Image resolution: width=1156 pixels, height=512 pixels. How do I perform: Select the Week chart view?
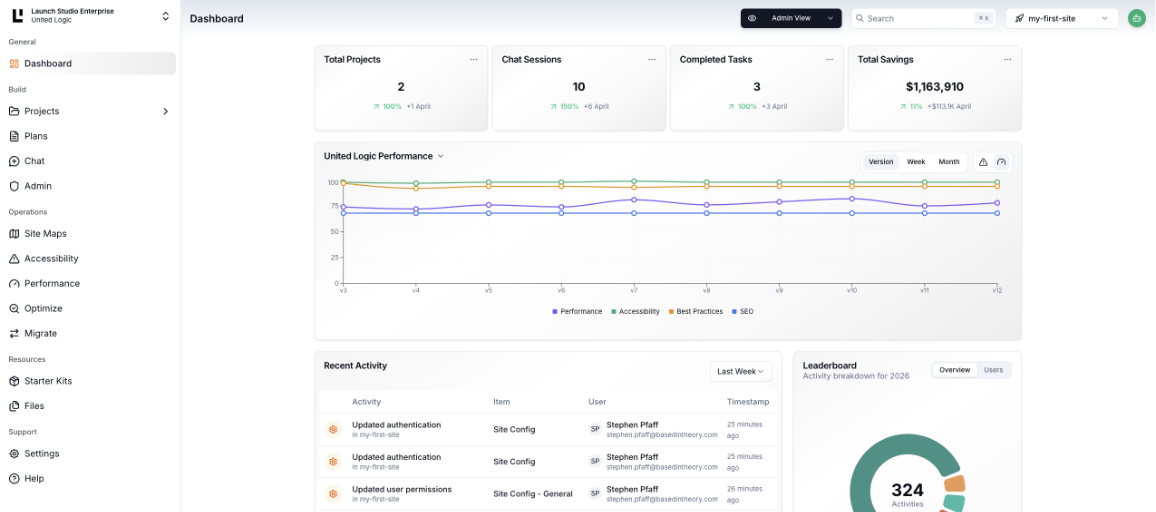(916, 162)
